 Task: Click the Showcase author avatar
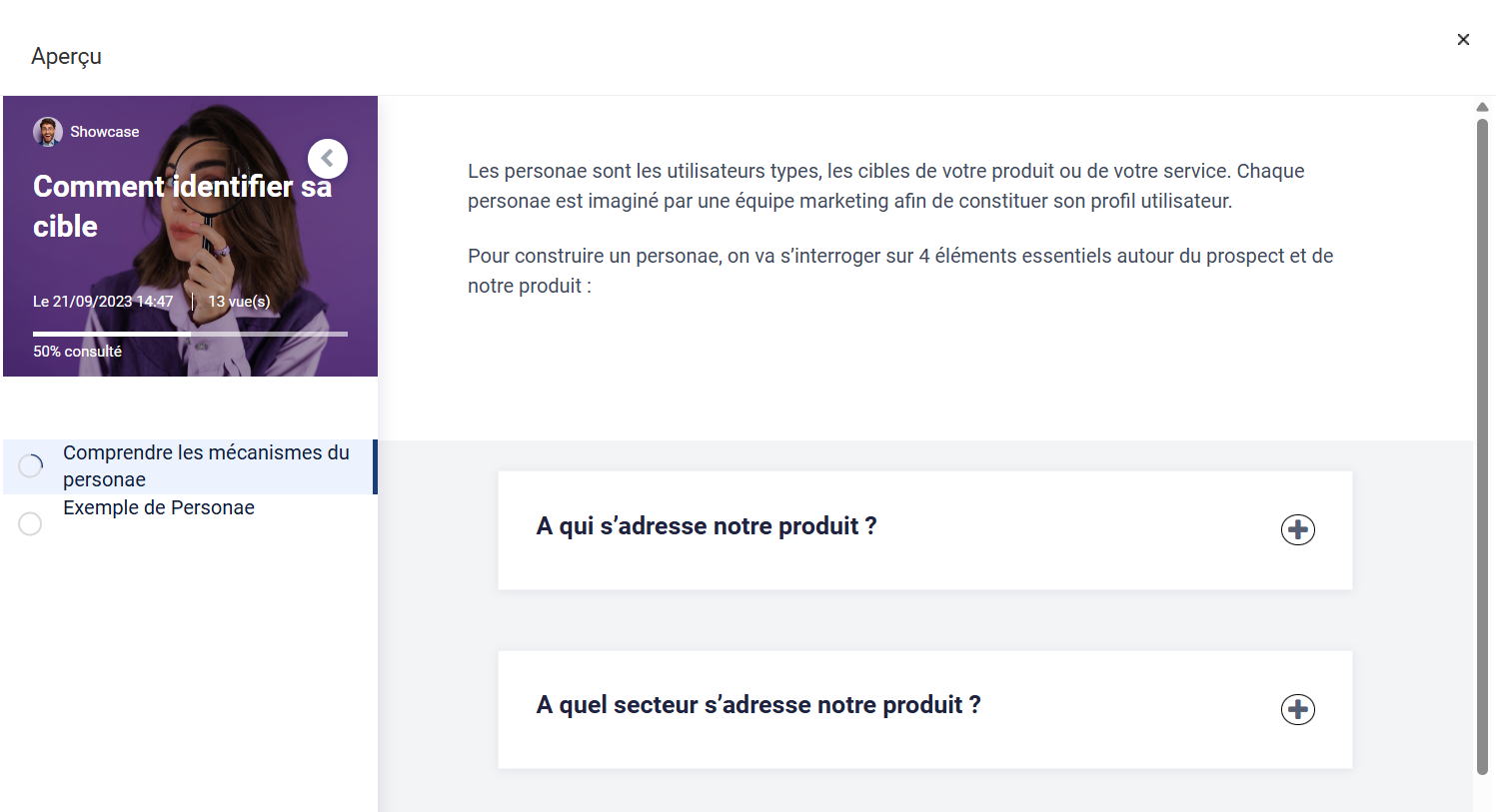[x=47, y=132]
